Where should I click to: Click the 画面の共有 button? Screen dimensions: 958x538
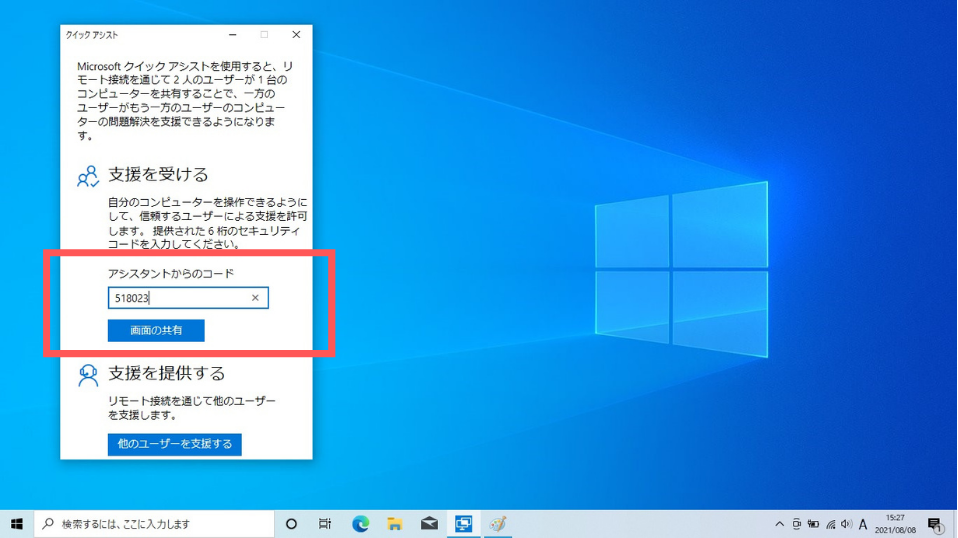click(156, 330)
